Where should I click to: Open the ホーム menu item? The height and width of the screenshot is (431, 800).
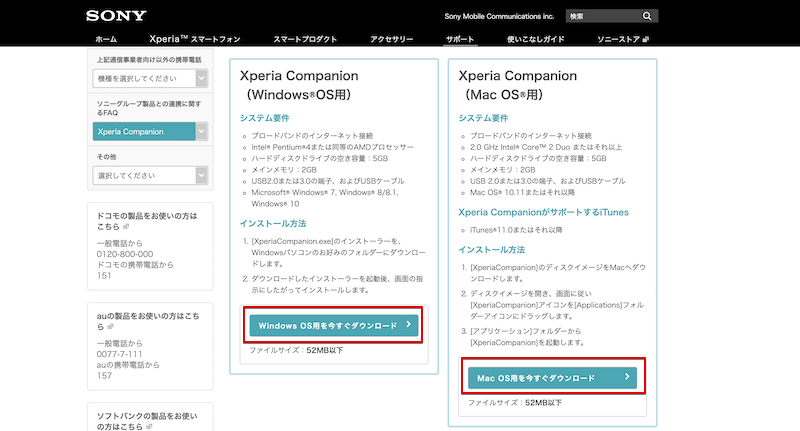(x=106, y=39)
